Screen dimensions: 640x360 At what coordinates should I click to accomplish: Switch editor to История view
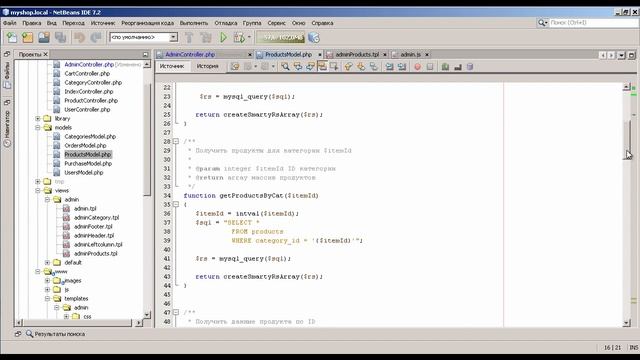click(207, 66)
